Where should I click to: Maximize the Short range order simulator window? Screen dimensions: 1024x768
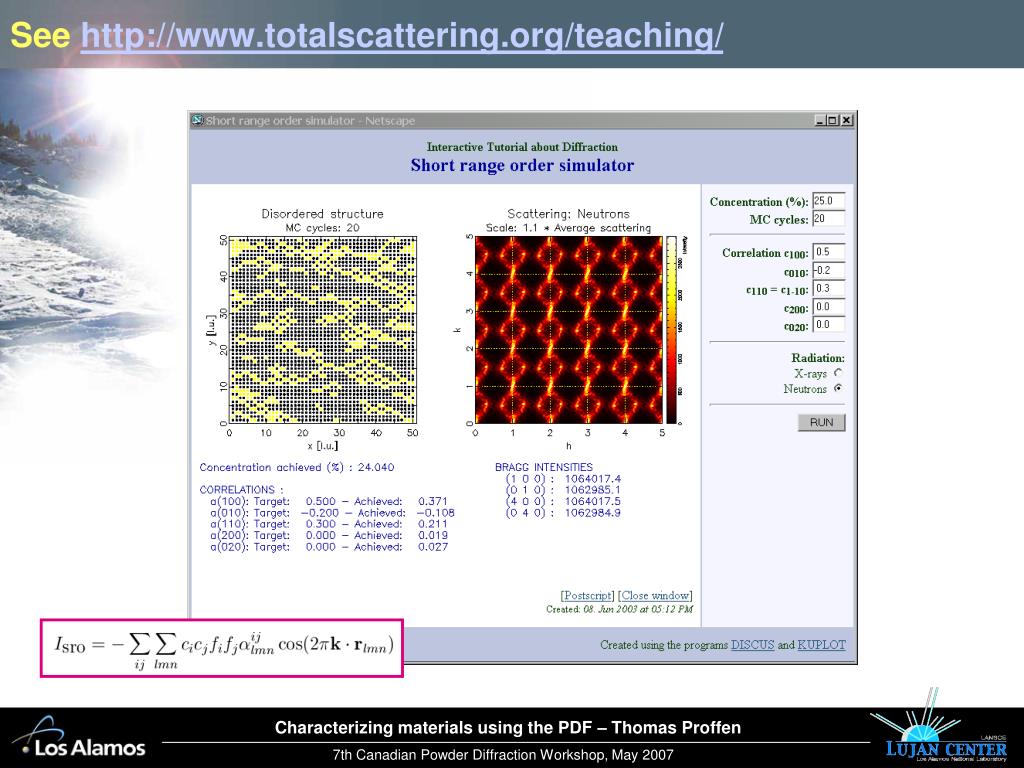(833, 120)
